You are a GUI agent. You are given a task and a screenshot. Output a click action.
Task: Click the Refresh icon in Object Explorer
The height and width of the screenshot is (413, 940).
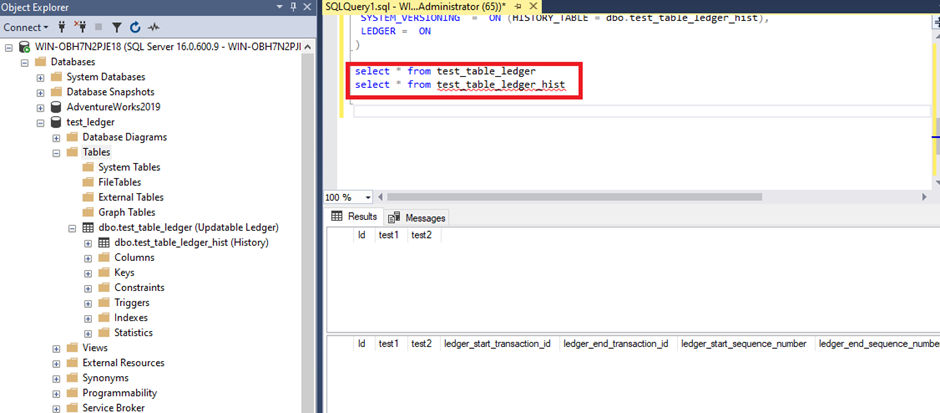[135, 27]
